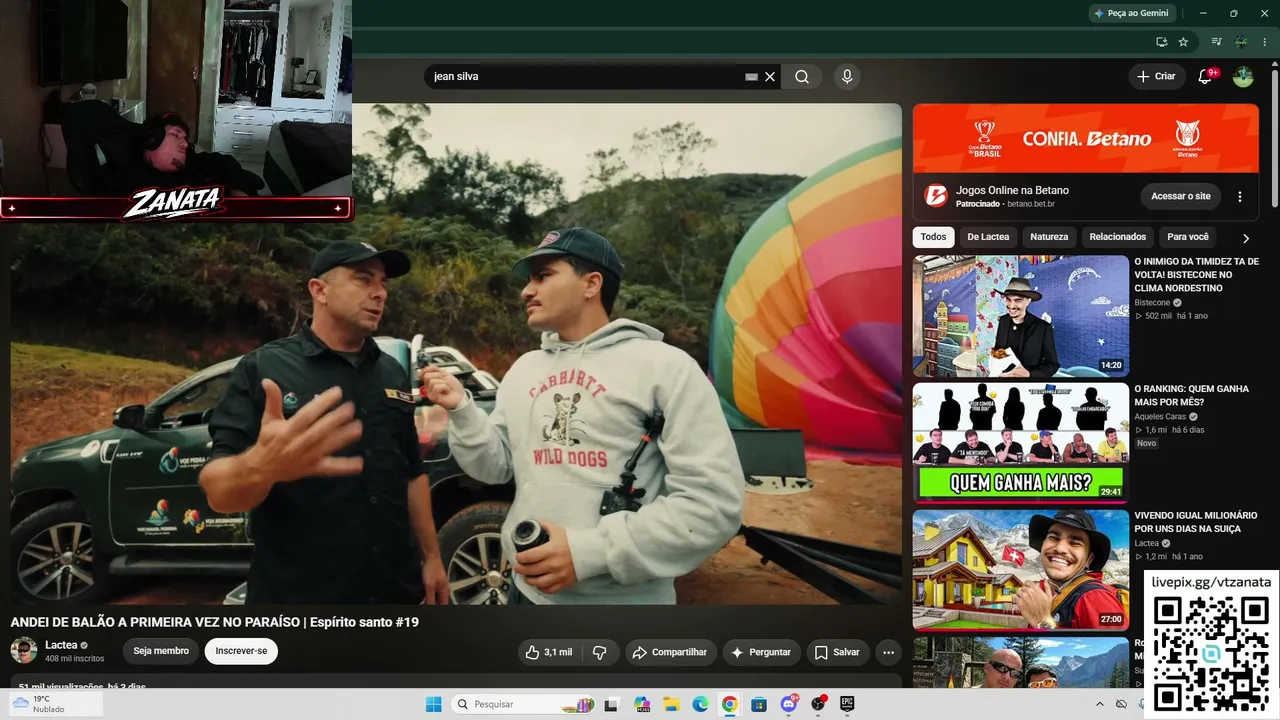Open the Suiça millionaire video thumbnail
The image size is (1280, 720).
(1020, 570)
